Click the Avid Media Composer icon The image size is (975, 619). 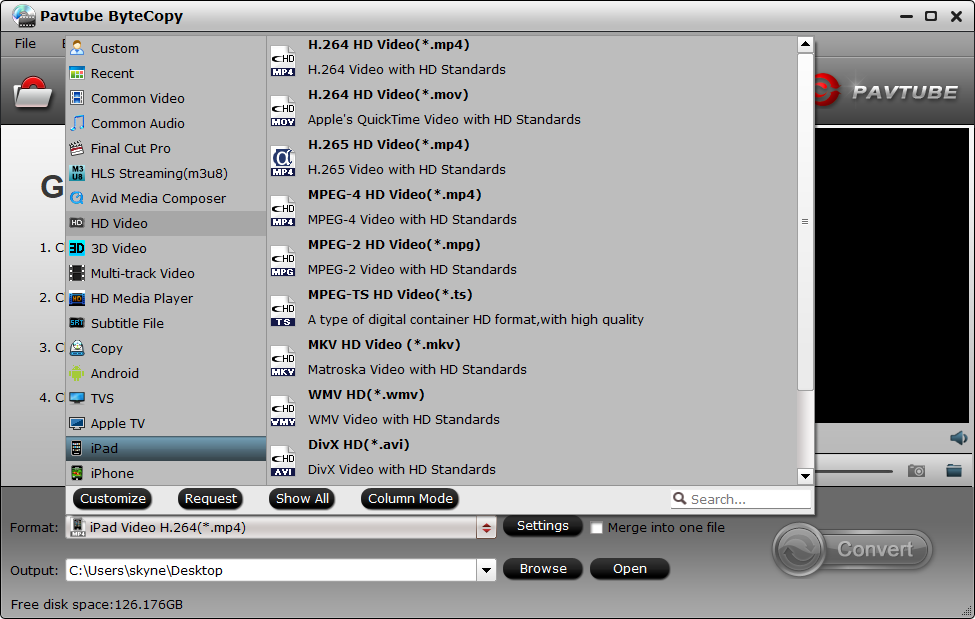77,198
